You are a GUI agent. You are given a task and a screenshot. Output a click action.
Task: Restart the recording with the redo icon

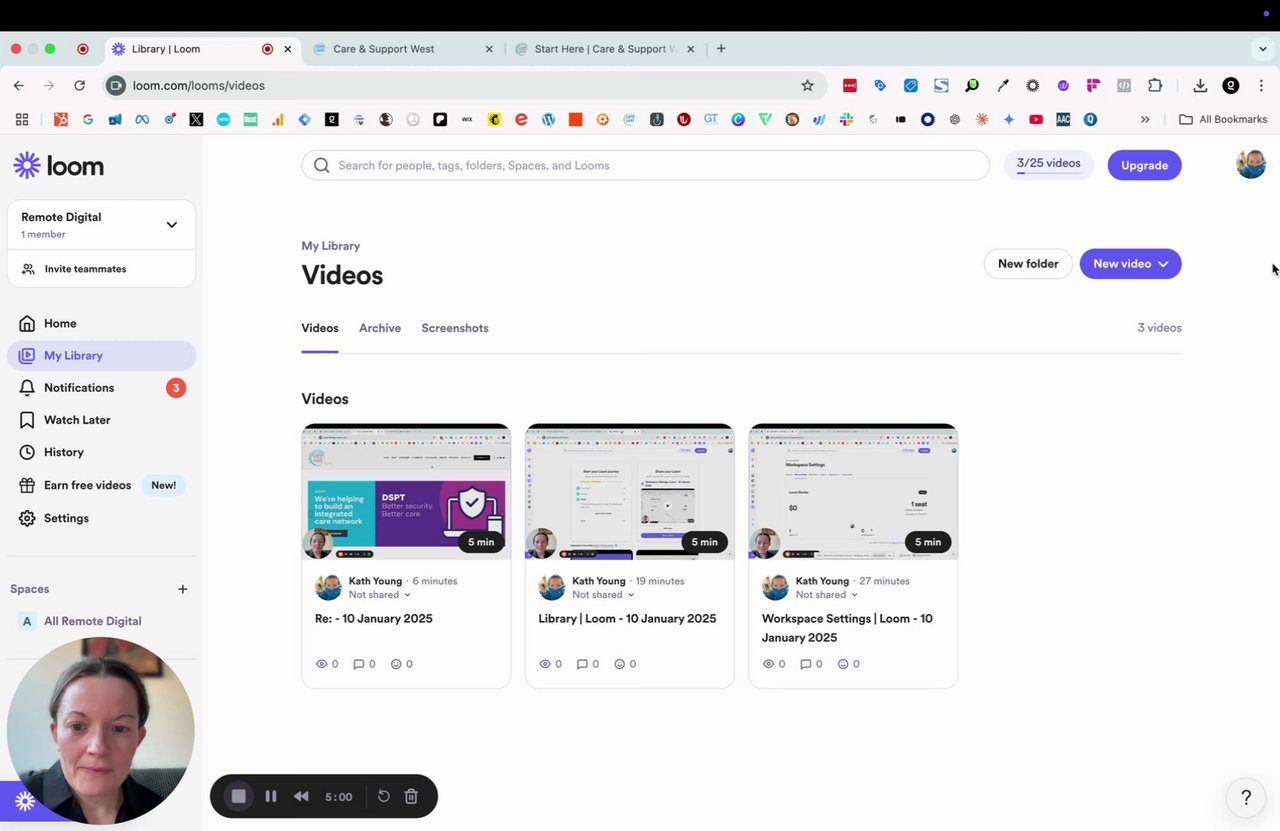pos(384,797)
